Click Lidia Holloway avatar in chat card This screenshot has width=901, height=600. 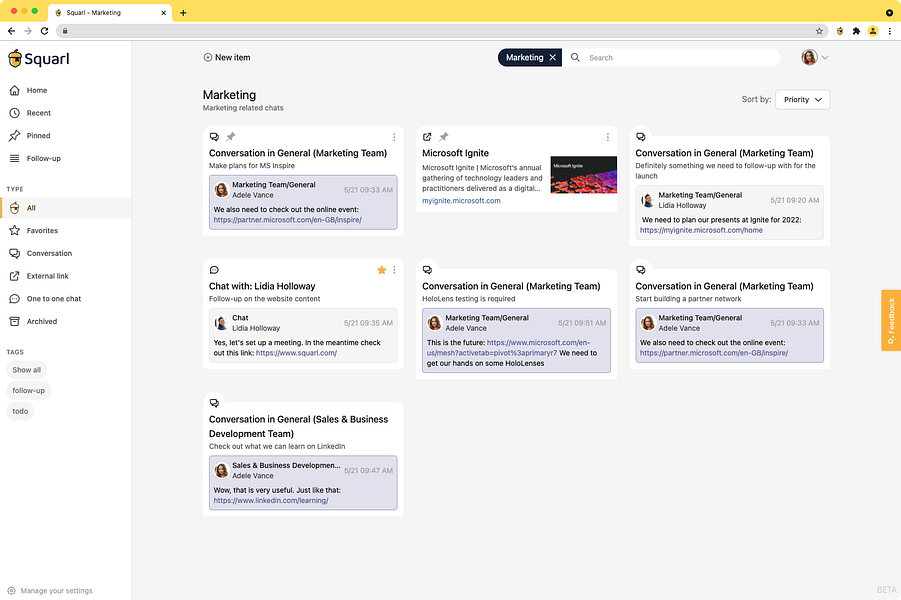(221, 323)
